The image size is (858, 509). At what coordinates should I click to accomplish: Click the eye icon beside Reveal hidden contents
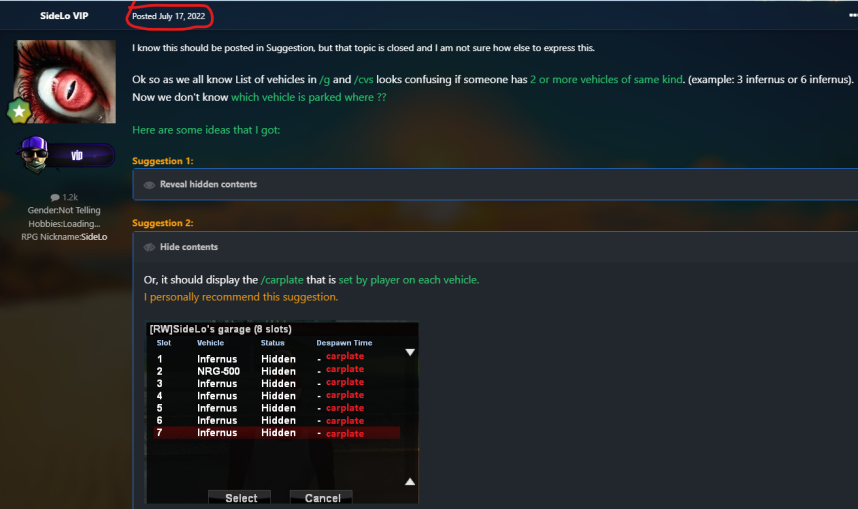tap(149, 185)
